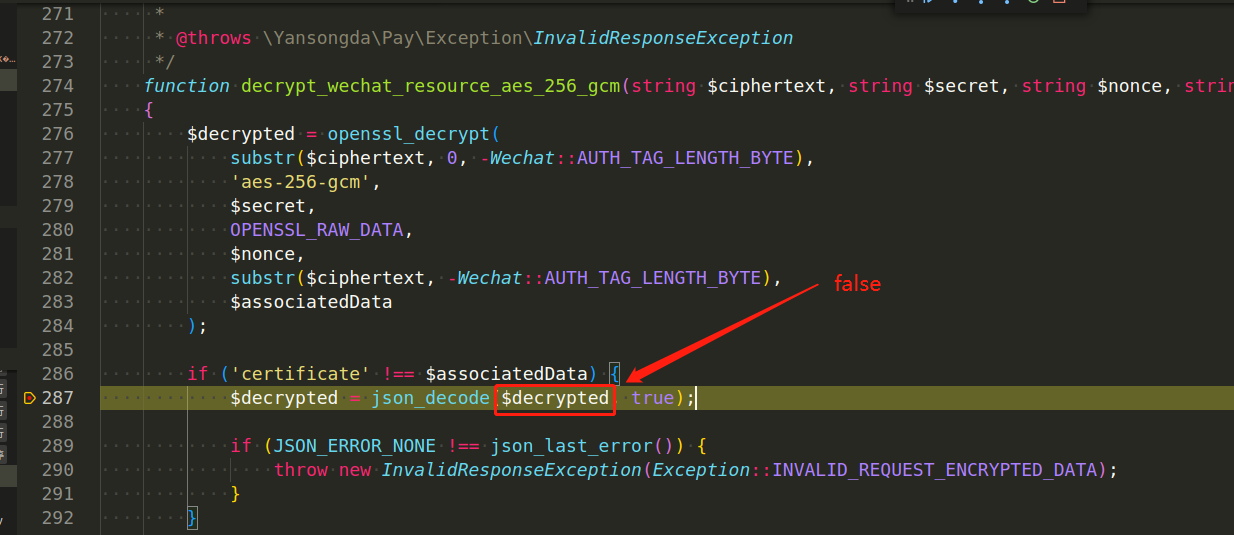The image size is (1234, 535).
Task: Click the openssl_decrypt call on line 276
Action: pos(410,134)
